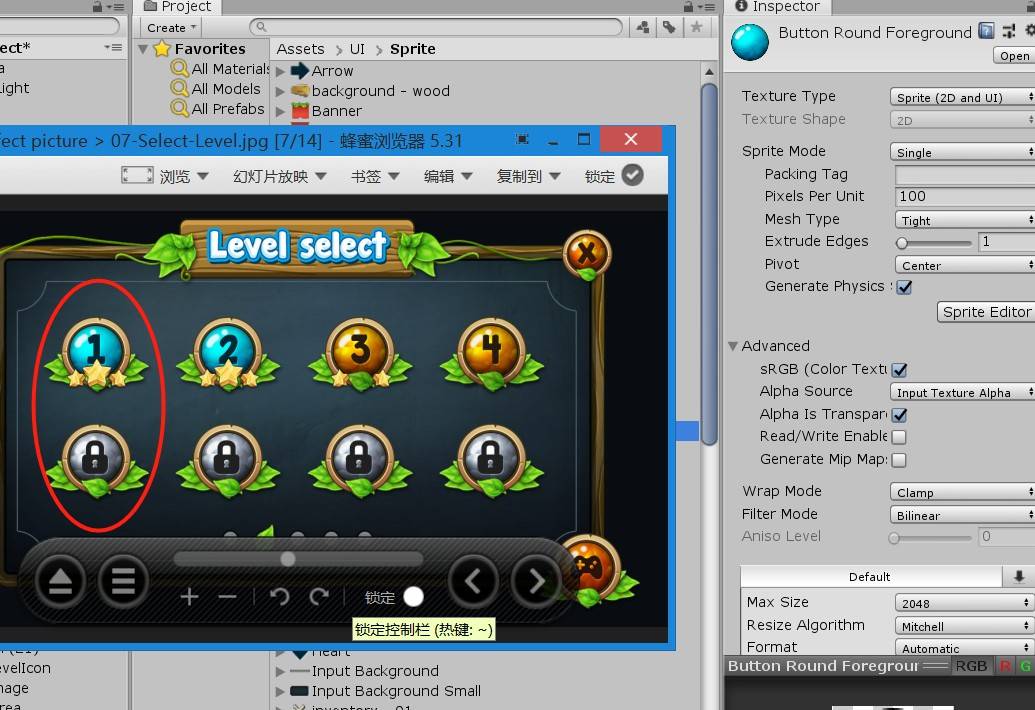The height and width of the screenshot is (710, 1035).
Task: Zoom out with the minus icon
Action: click(227, 597)
